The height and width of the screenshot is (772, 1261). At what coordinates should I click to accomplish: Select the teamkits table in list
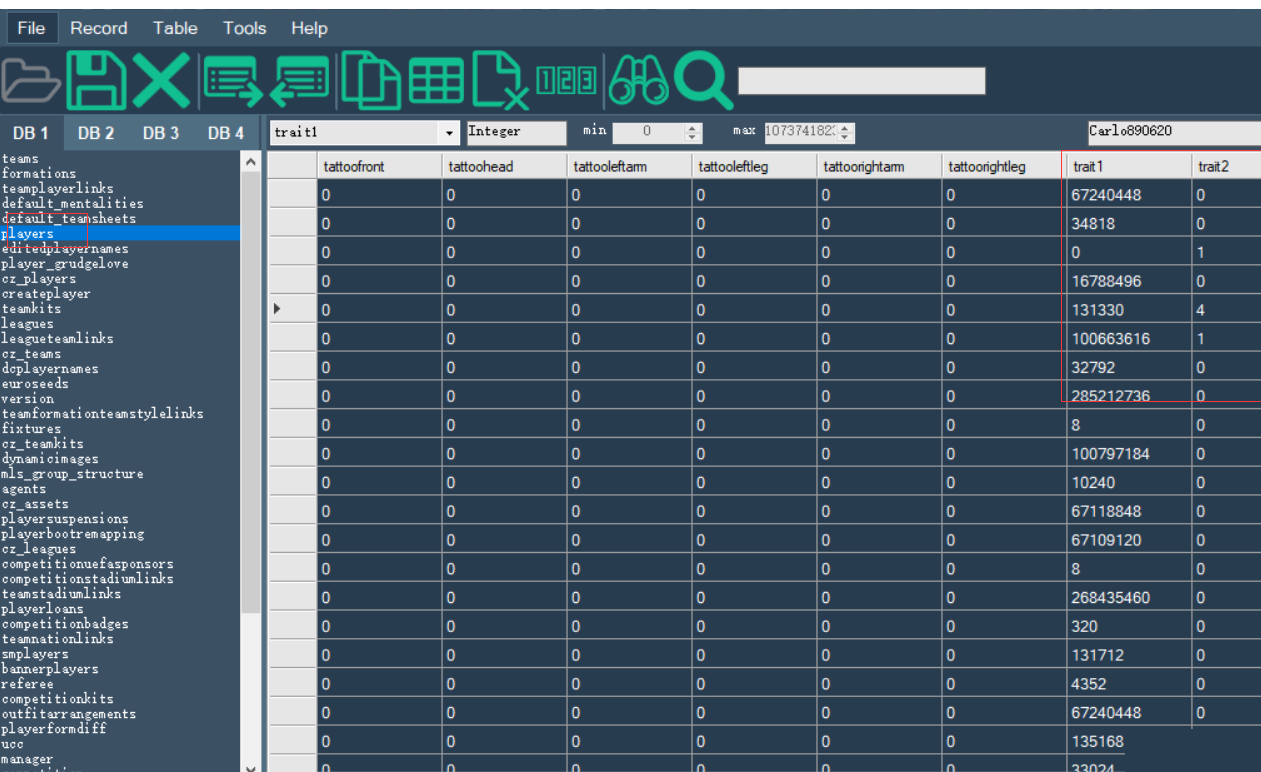tap(31, 309)
